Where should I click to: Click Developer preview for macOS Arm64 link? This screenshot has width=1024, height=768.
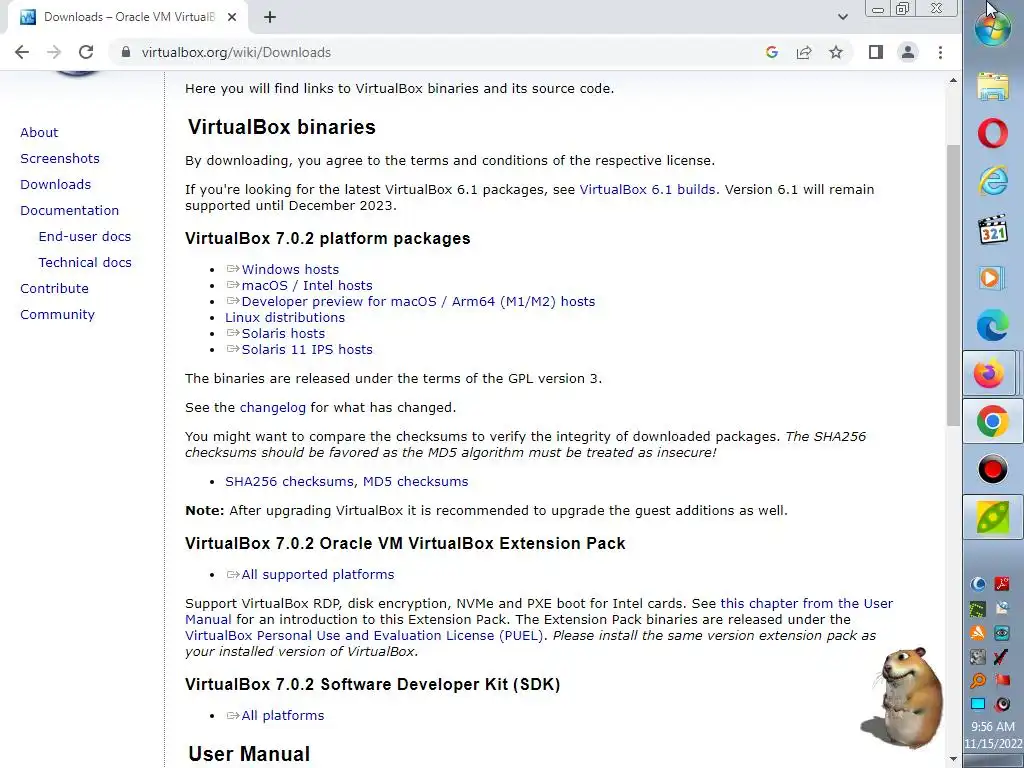418,302
